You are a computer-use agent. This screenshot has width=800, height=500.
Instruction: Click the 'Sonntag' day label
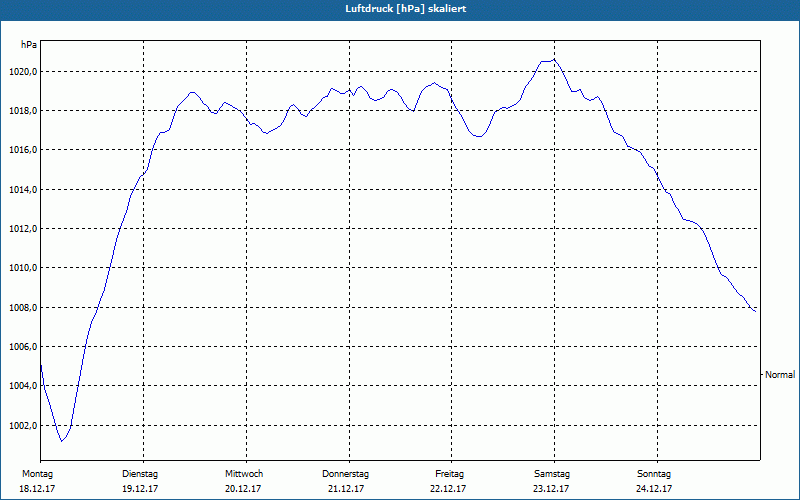tap(654, 474)
